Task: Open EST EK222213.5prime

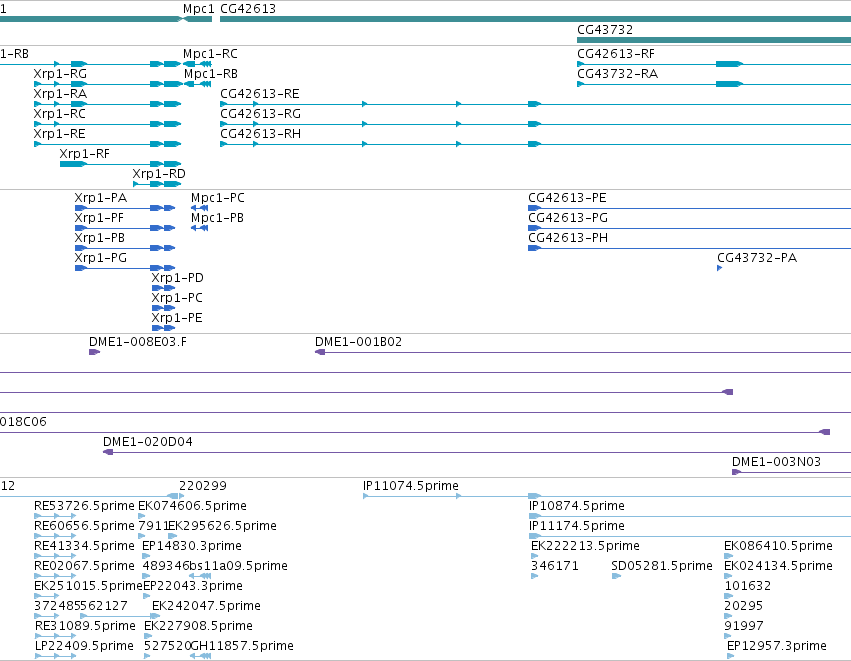Action: click(x=586, y=546)
